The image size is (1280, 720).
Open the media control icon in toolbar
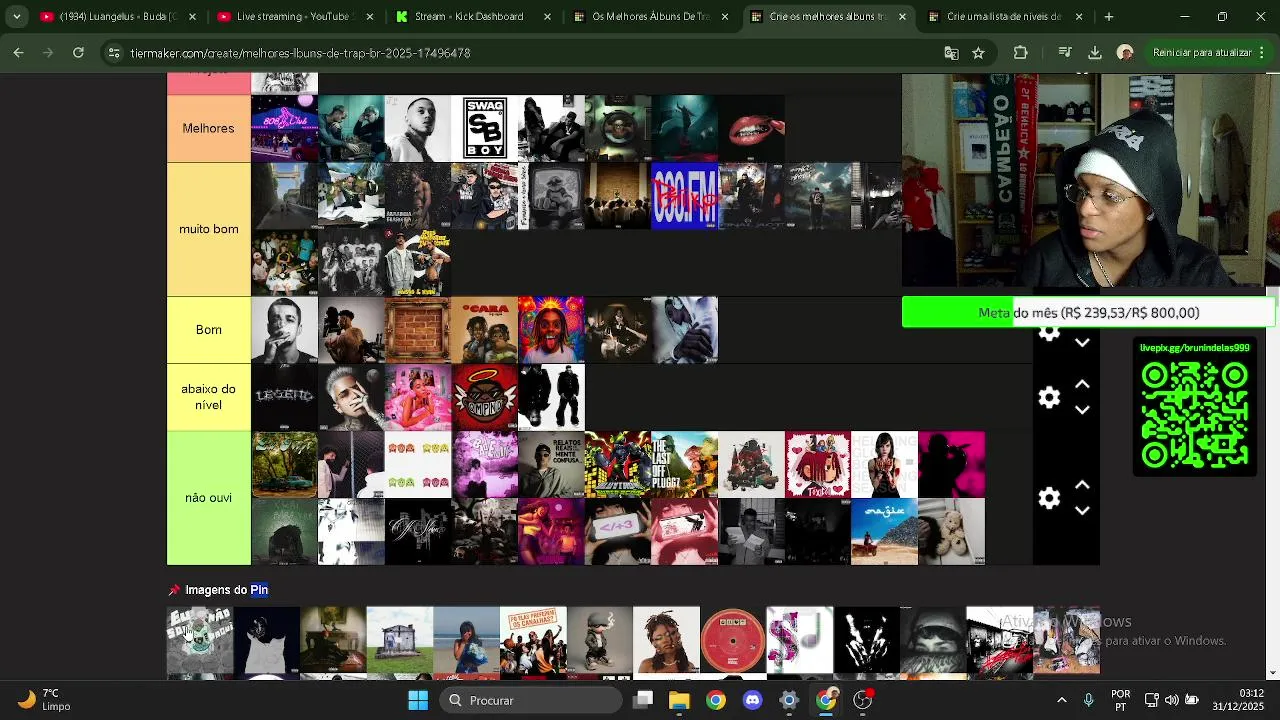(x=1065, y=53)
